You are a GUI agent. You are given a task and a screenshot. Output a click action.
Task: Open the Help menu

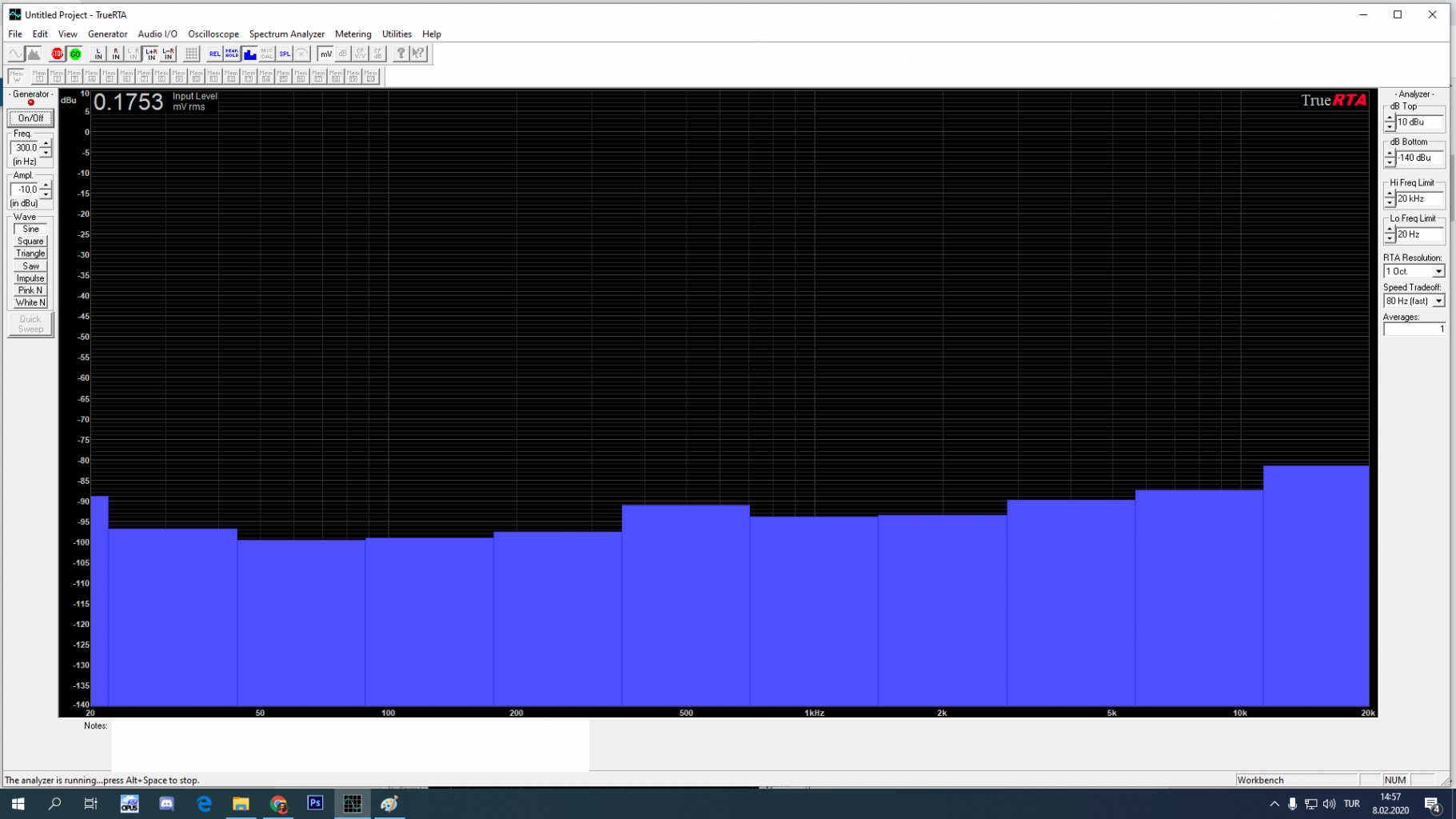[432, 34]
